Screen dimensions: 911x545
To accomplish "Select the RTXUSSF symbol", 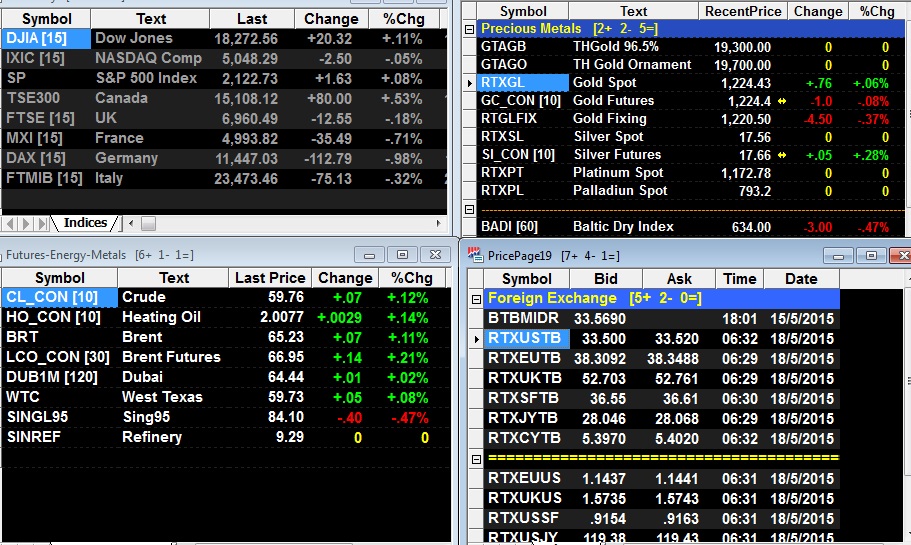I will [523, 518].
